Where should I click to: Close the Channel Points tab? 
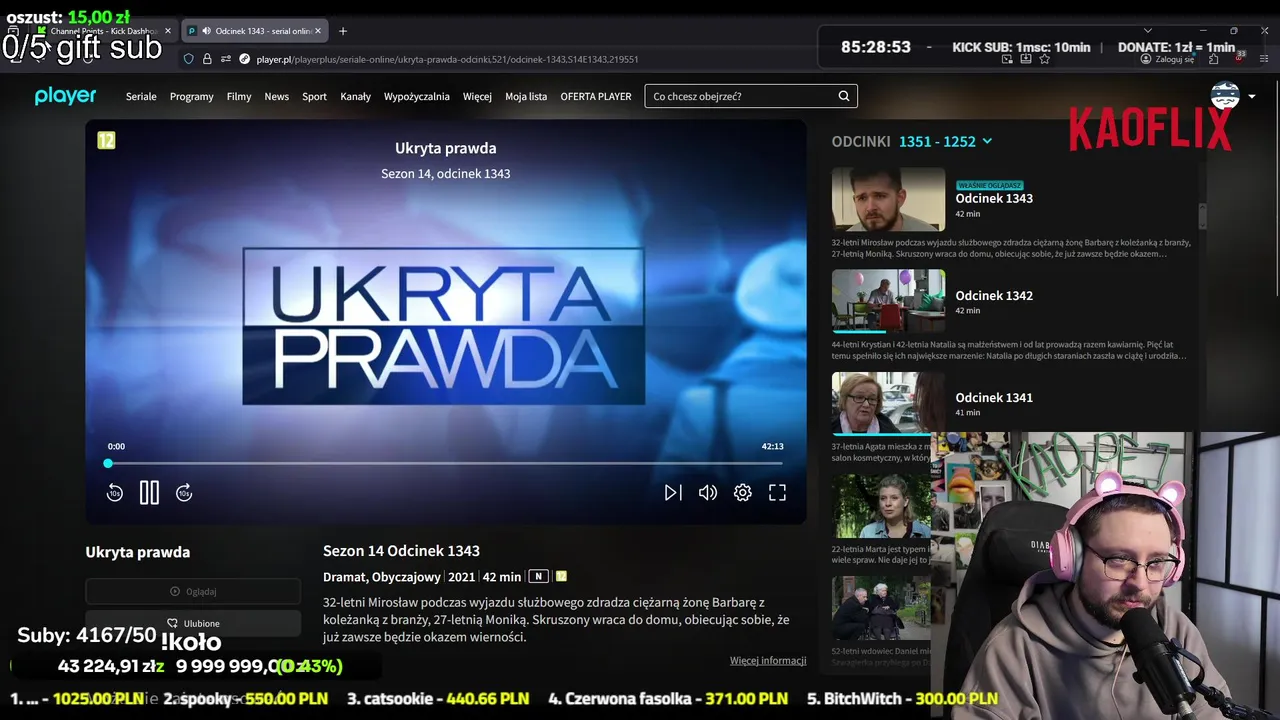click(168, 31)
